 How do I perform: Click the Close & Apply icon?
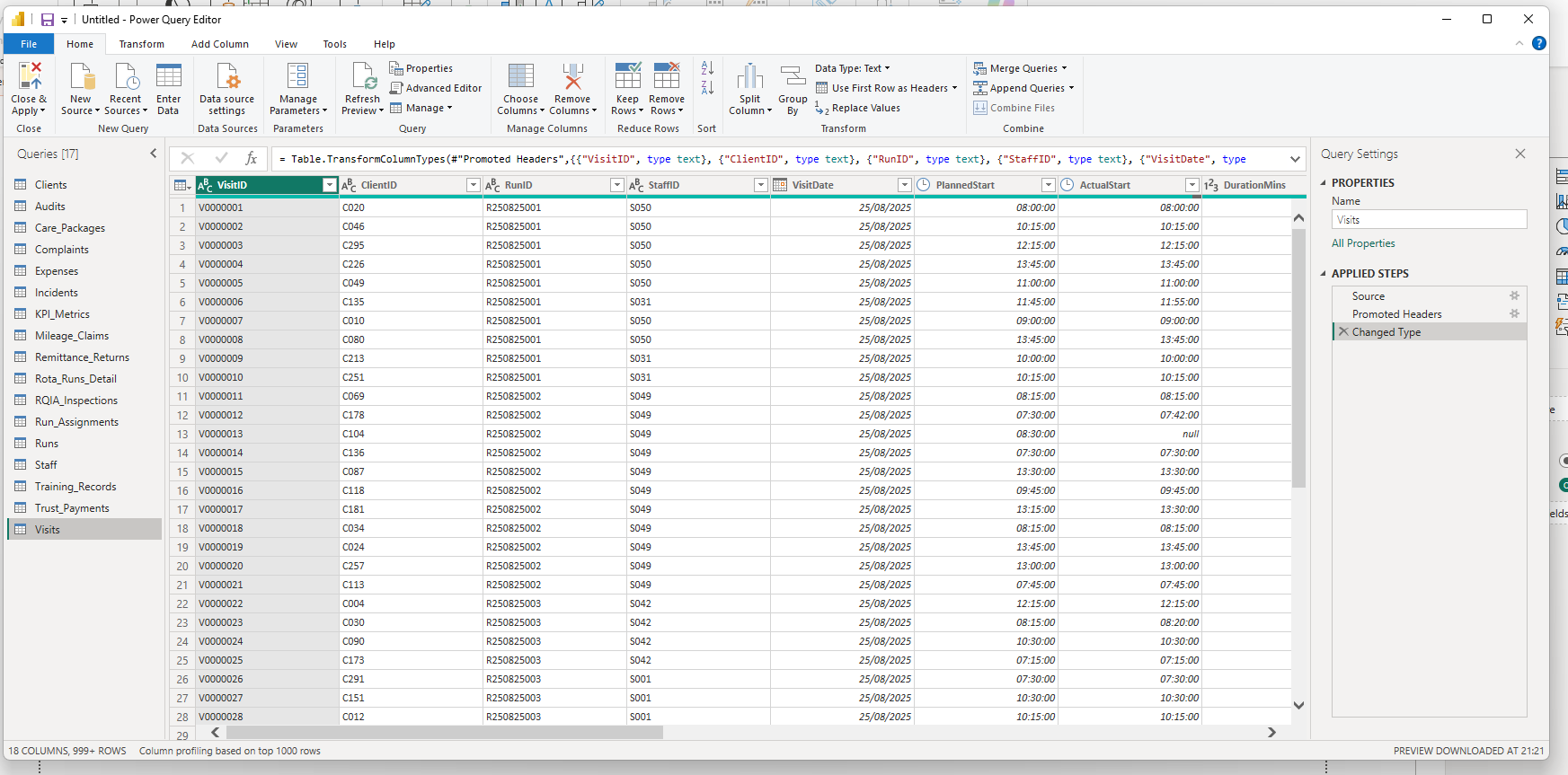click(x=30, y=76)
